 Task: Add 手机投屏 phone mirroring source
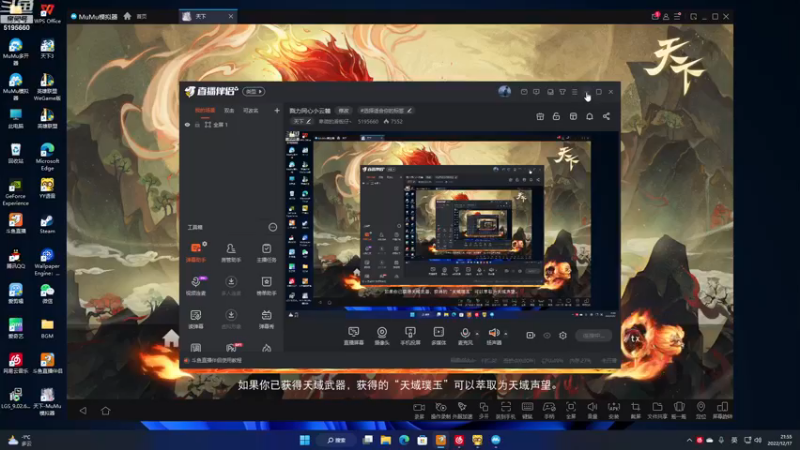coord(410,336)
